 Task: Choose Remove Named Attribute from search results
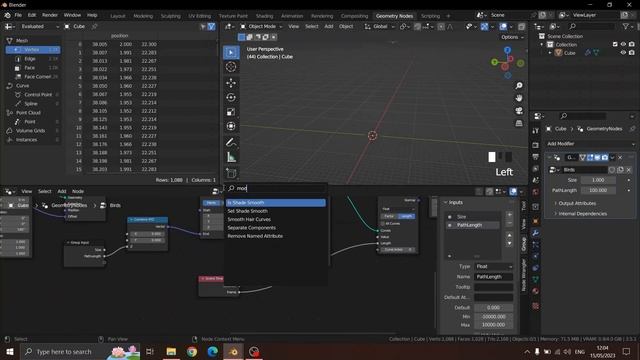pyautogui.click(x=276, y=236)
